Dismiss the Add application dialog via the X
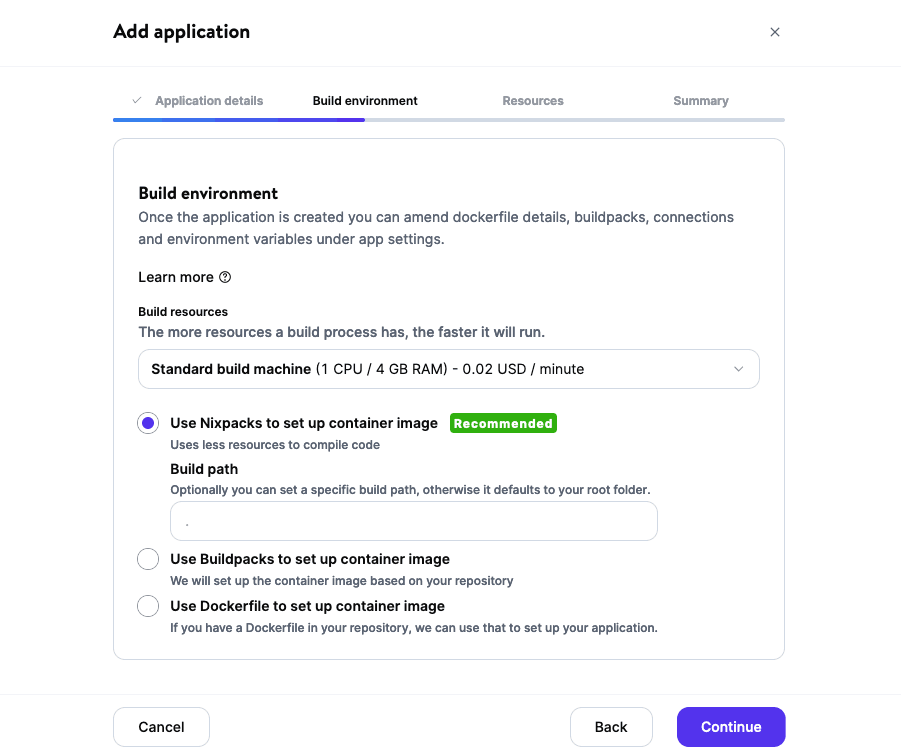The width and height of the screenshot is (901, 752). 775,32
